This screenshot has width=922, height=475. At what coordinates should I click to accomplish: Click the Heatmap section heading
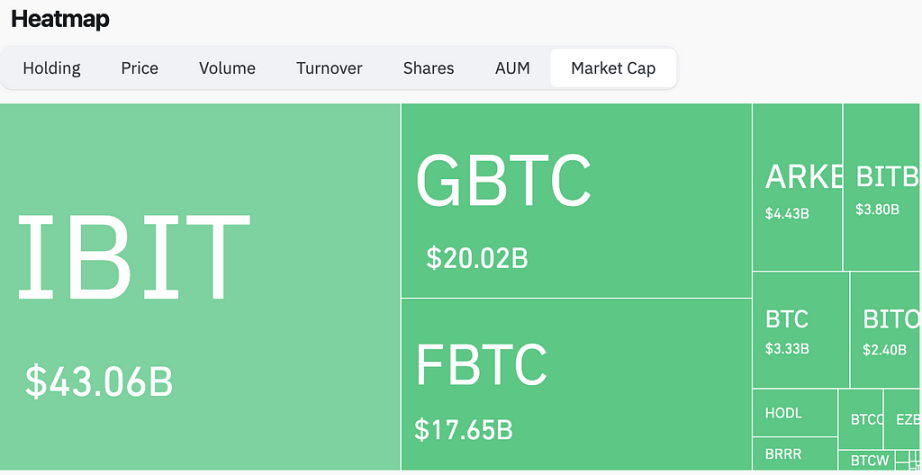pyautogui.click(x=60, y=19)
